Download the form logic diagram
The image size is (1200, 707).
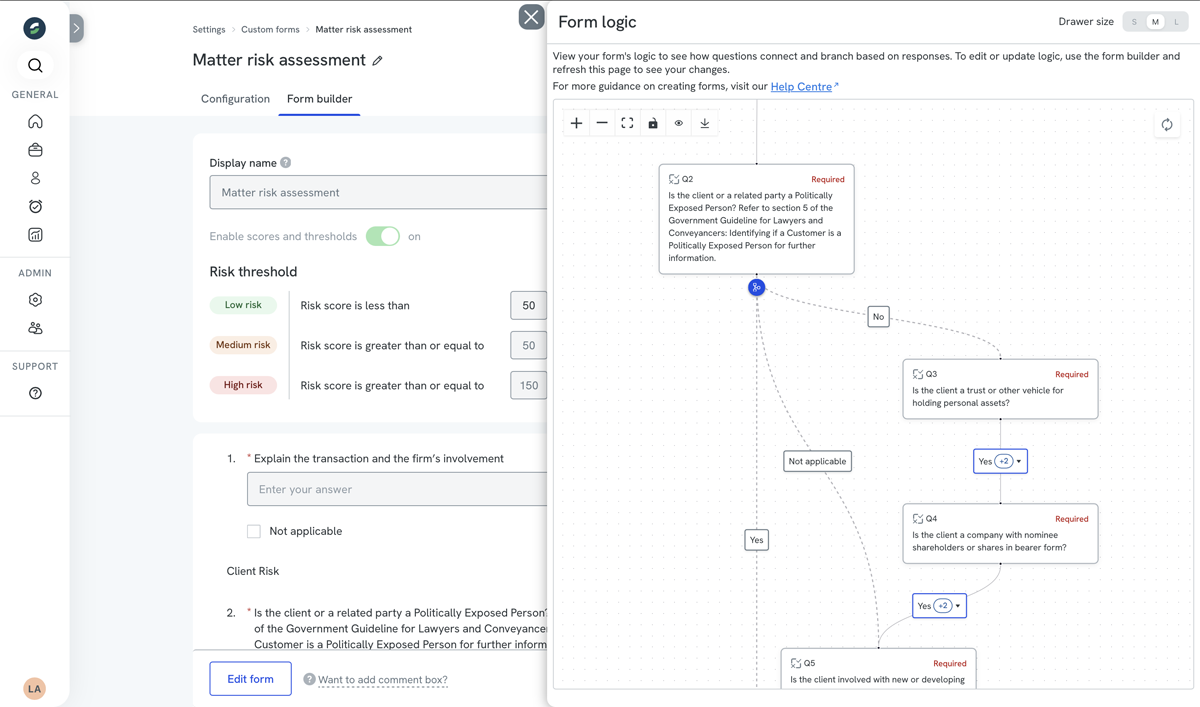click(704, 123)
